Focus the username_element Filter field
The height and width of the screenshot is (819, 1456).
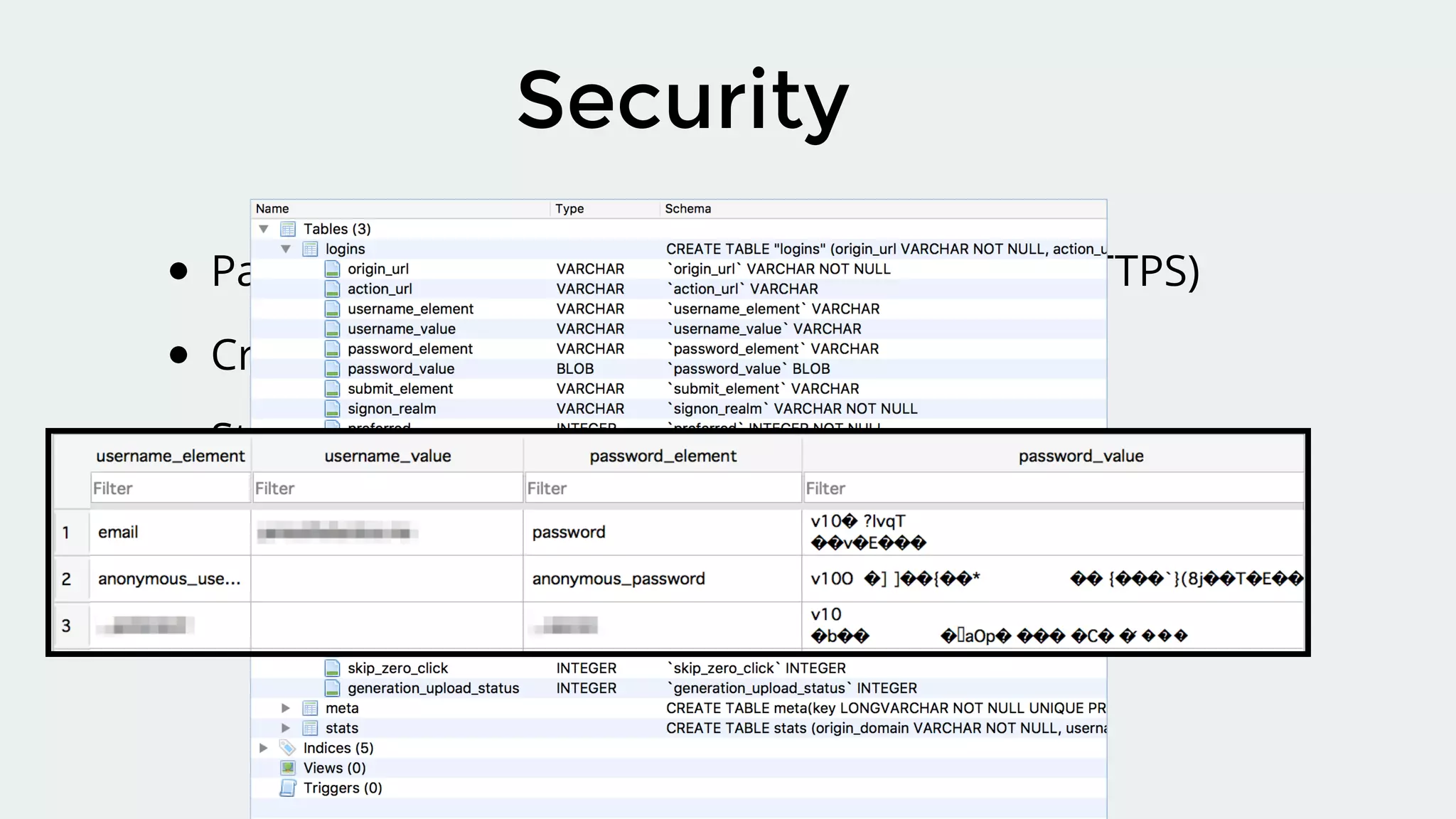pyautogui.click(x=171, y=488)
